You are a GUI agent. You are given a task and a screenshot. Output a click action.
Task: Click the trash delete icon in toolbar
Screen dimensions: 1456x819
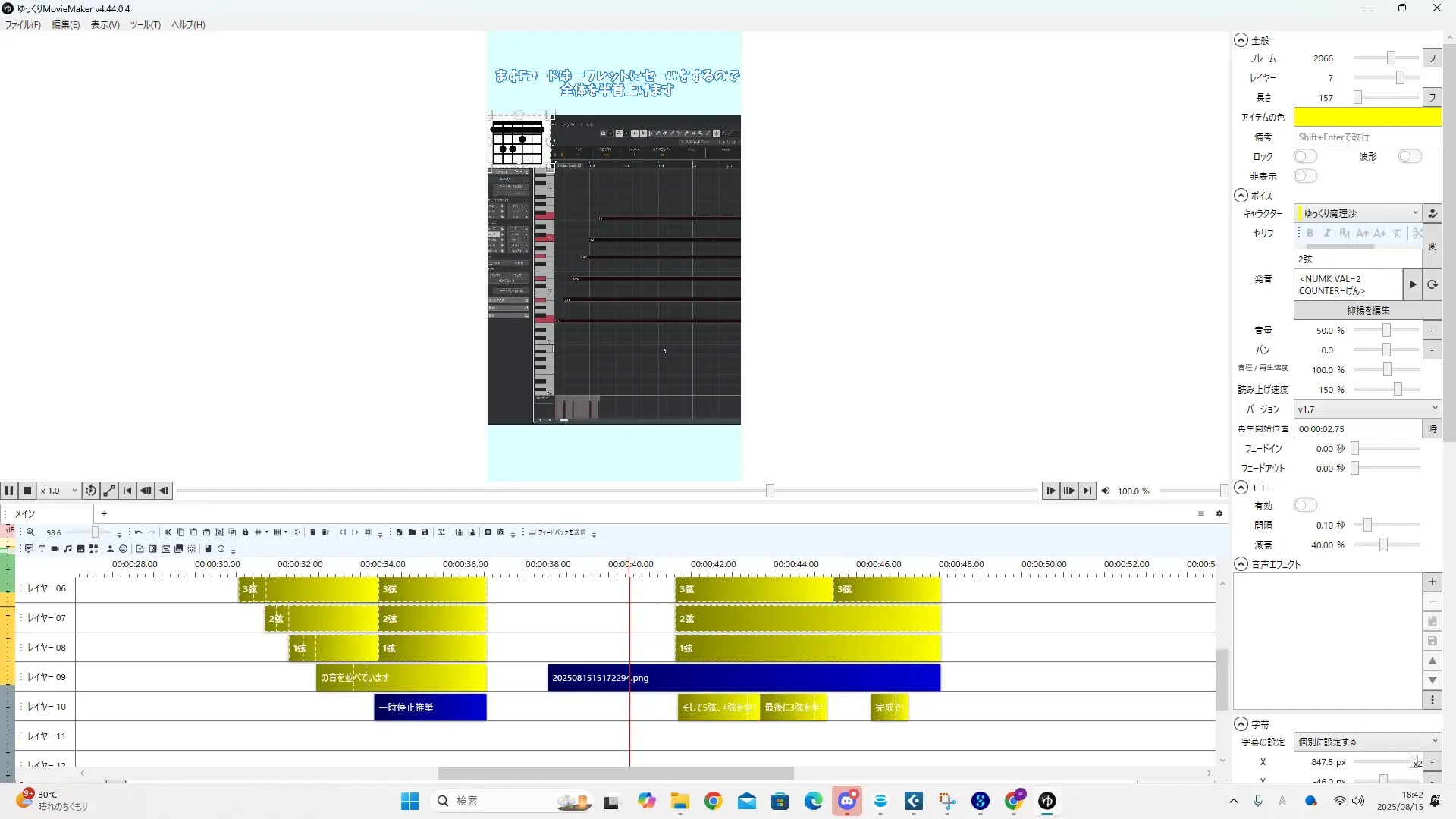click(x=312, y=532)
